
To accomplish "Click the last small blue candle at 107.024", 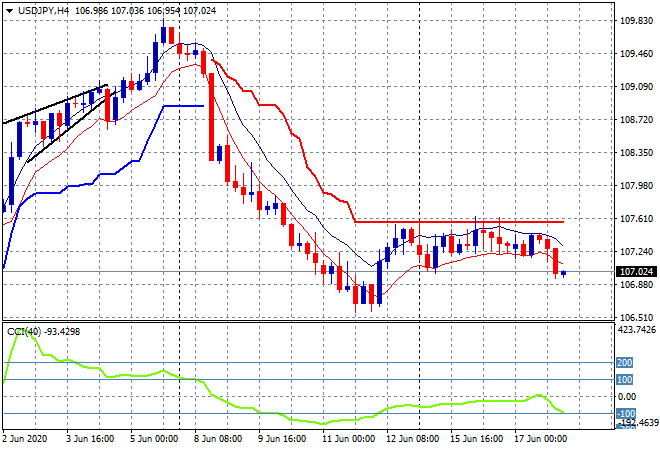I will [564, 273].
